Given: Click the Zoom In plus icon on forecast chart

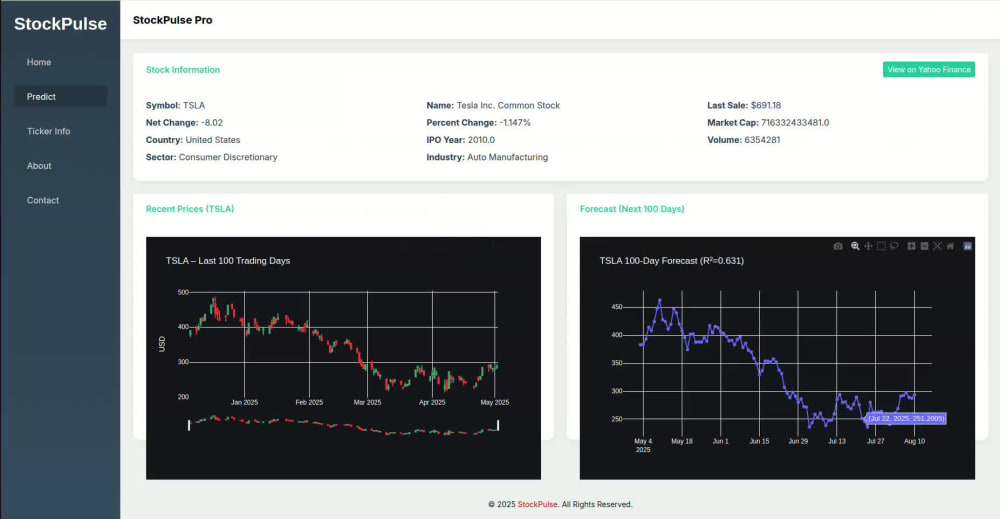Looking at the screenshot, I should (x=911, y=246).
